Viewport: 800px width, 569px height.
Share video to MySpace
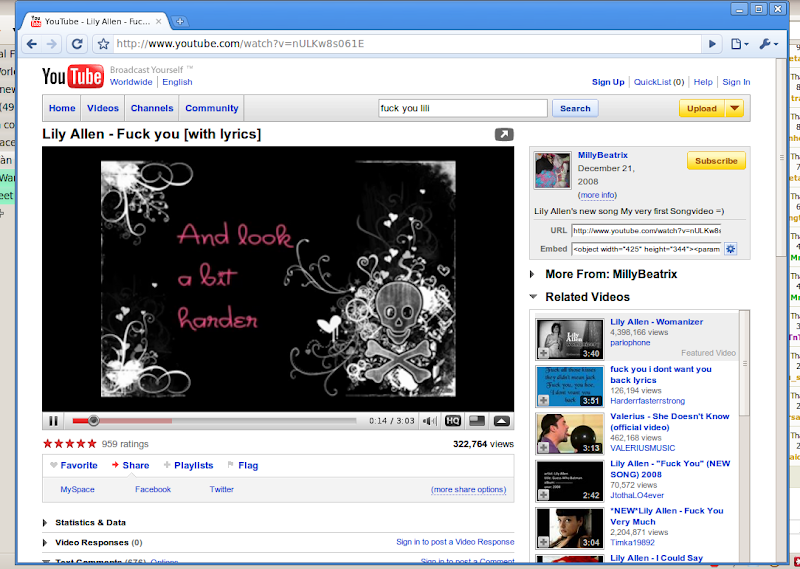(x=78, y=489)
